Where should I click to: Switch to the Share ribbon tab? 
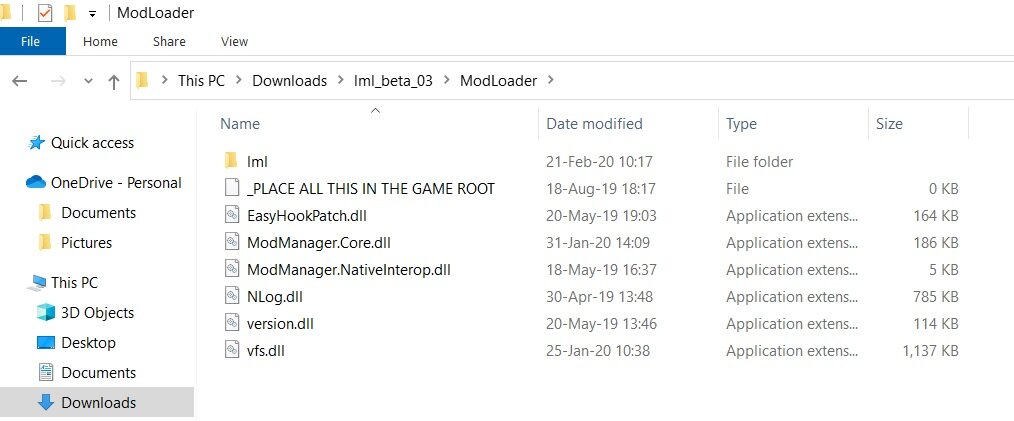point(169,41)
